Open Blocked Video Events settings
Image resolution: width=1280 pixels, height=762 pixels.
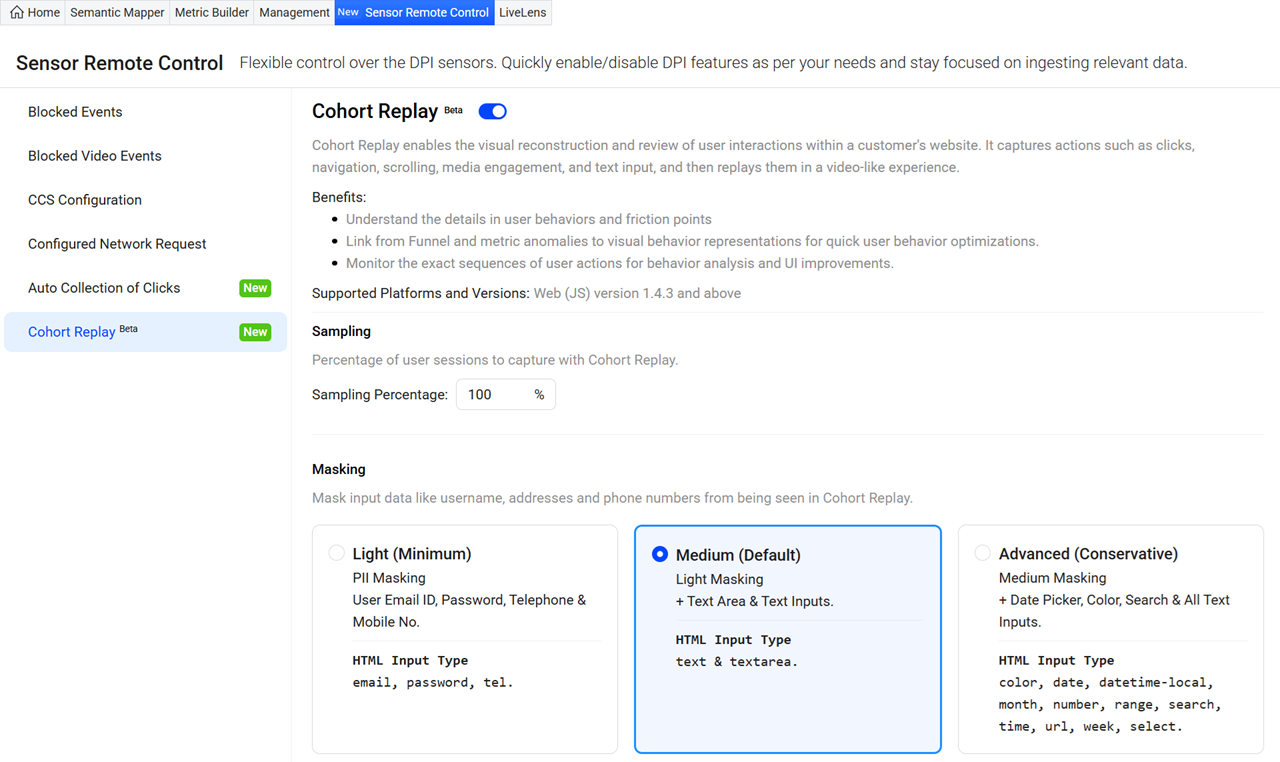95,156
